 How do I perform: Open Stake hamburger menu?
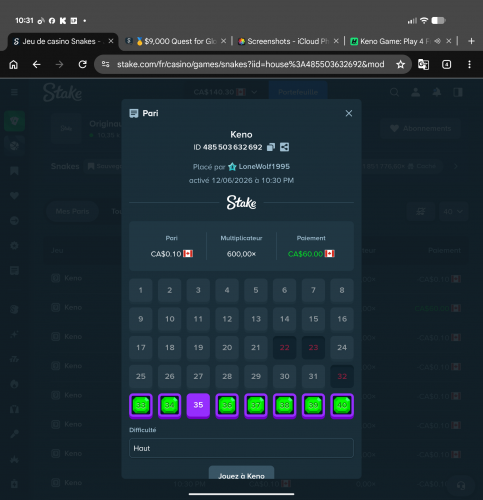(14, 92)
